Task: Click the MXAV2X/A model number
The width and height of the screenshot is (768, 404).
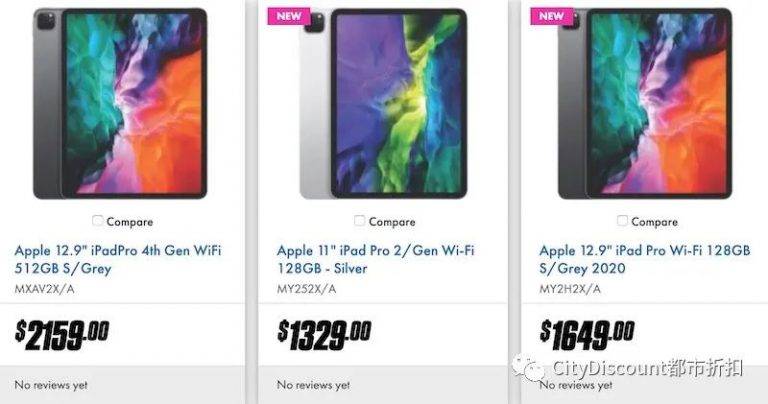Action: (x=45, y=289)
